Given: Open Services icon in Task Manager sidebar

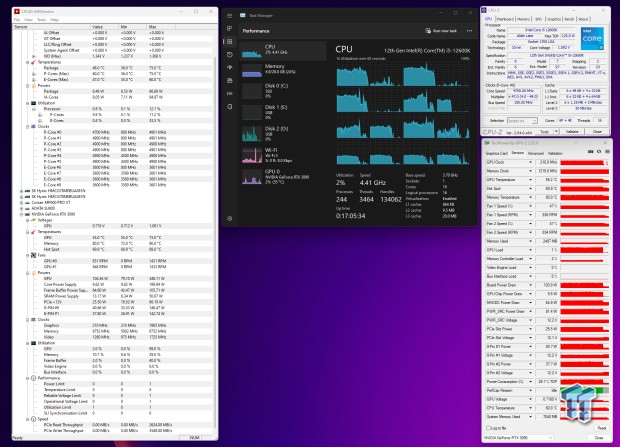Looking at the screenshot, I should (x=230, y=106).
